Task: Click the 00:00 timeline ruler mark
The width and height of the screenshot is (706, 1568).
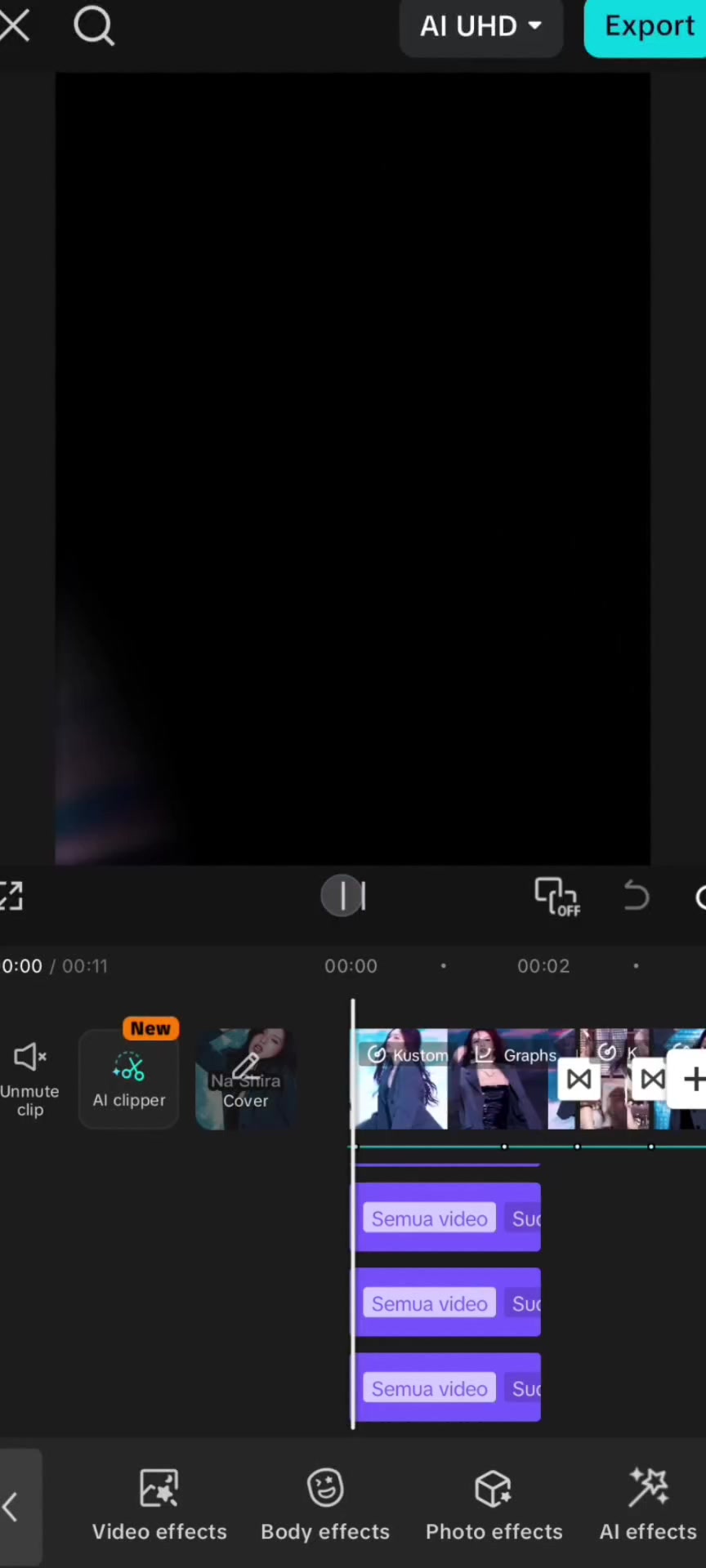Action: pos(351,966)
